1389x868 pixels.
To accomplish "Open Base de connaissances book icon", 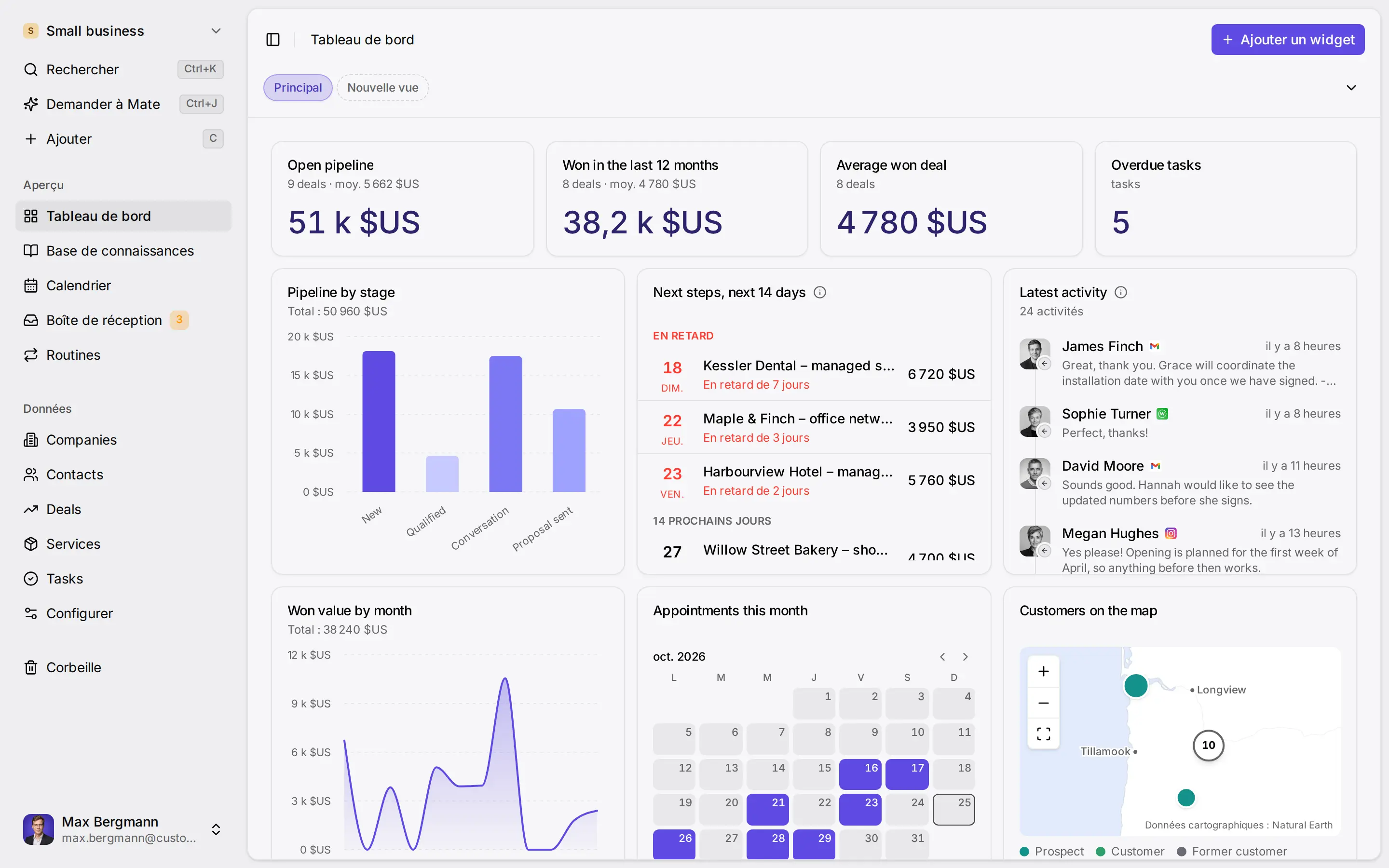I will (x=31, y=251).
